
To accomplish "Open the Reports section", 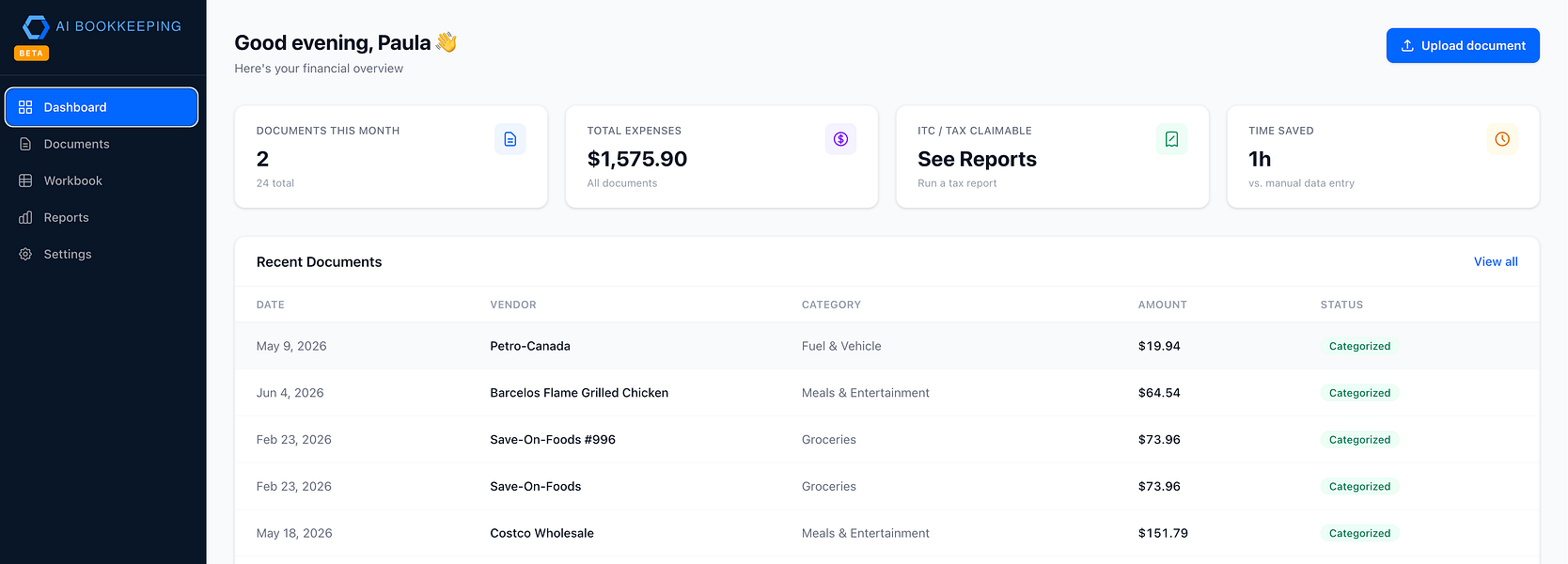I will (102, 217).
